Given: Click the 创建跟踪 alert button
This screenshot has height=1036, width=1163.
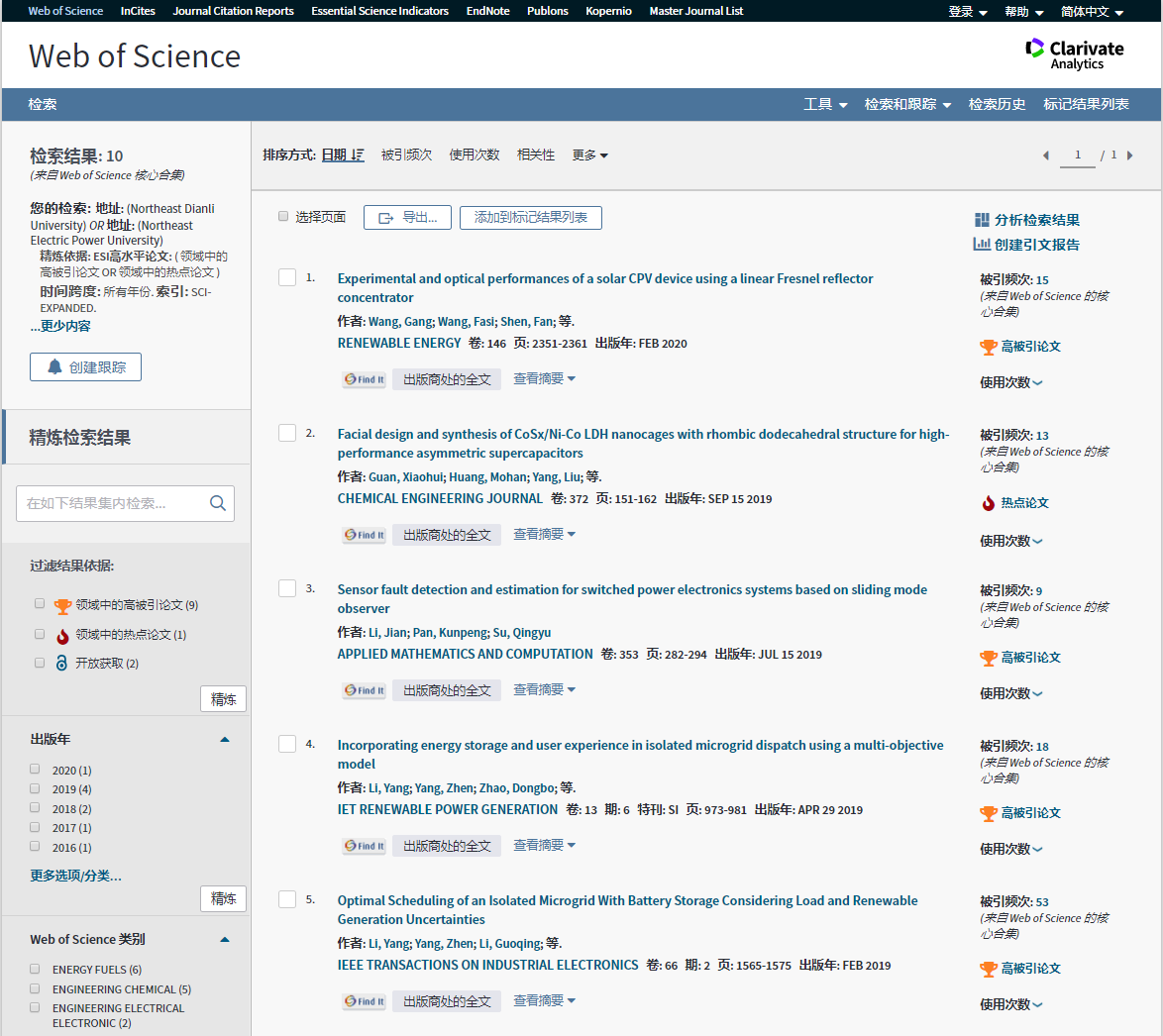Looking at the screenshot, I should pyautogui.click(x=85, y=367).
